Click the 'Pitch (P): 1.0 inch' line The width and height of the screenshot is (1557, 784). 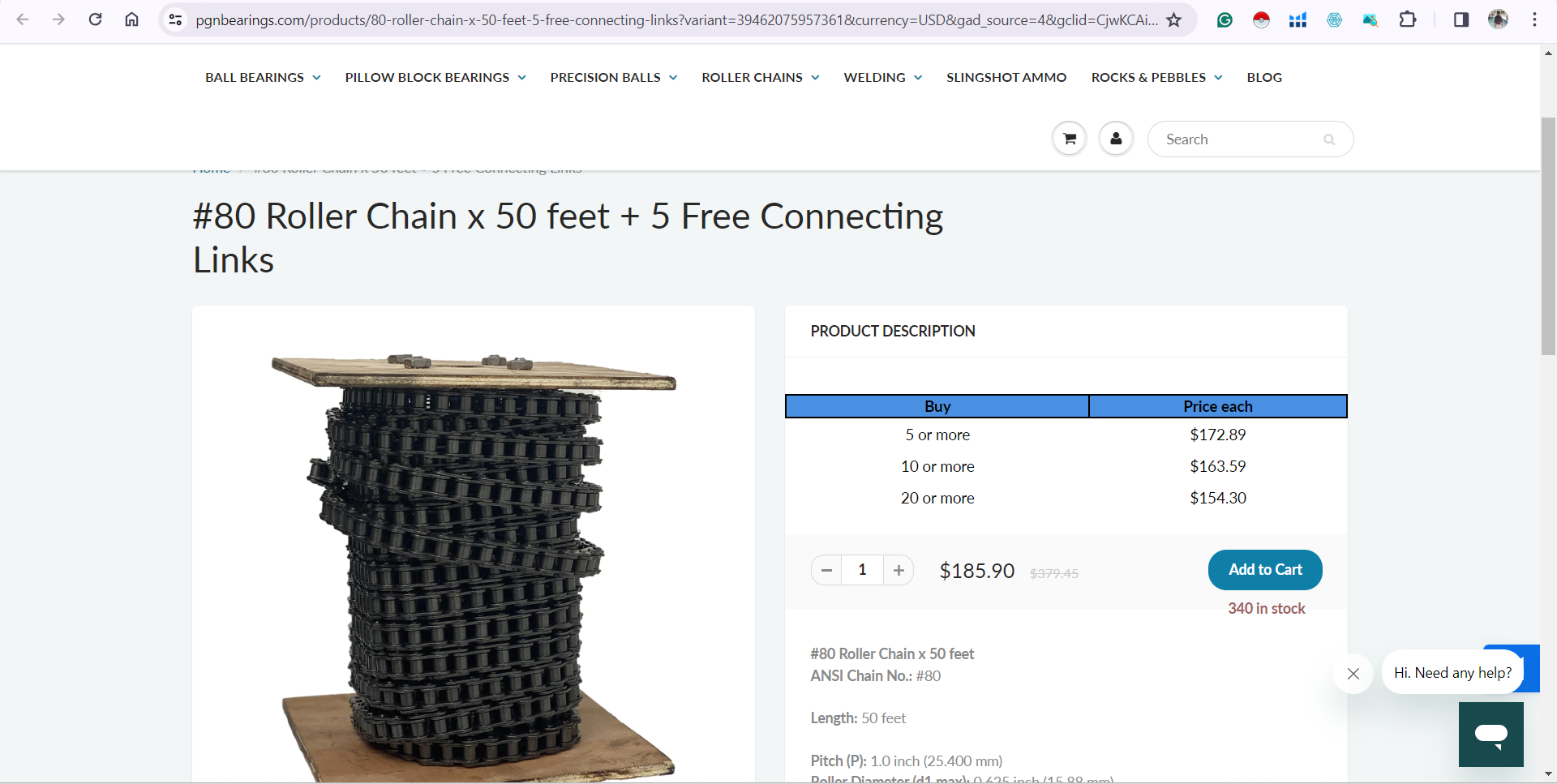pos(907,760)
